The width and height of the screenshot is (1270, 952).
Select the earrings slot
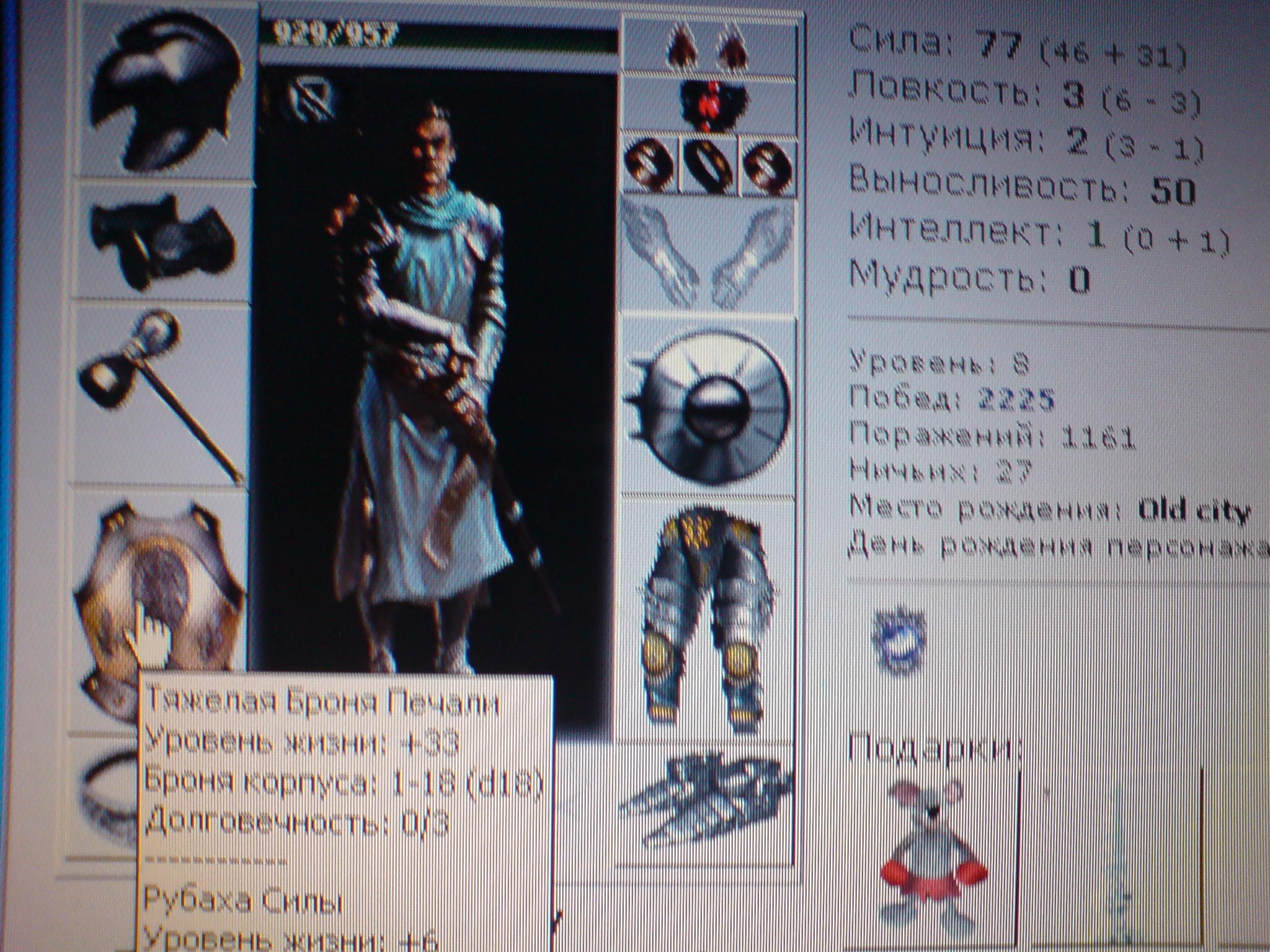coord(708,46)
